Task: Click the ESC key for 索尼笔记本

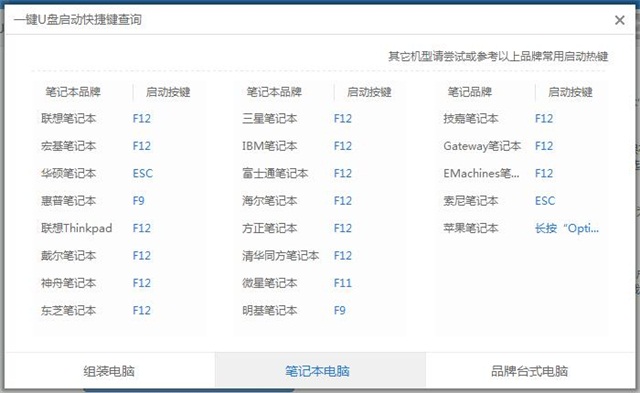Action: pyautogui.click(x=545, y=200)
